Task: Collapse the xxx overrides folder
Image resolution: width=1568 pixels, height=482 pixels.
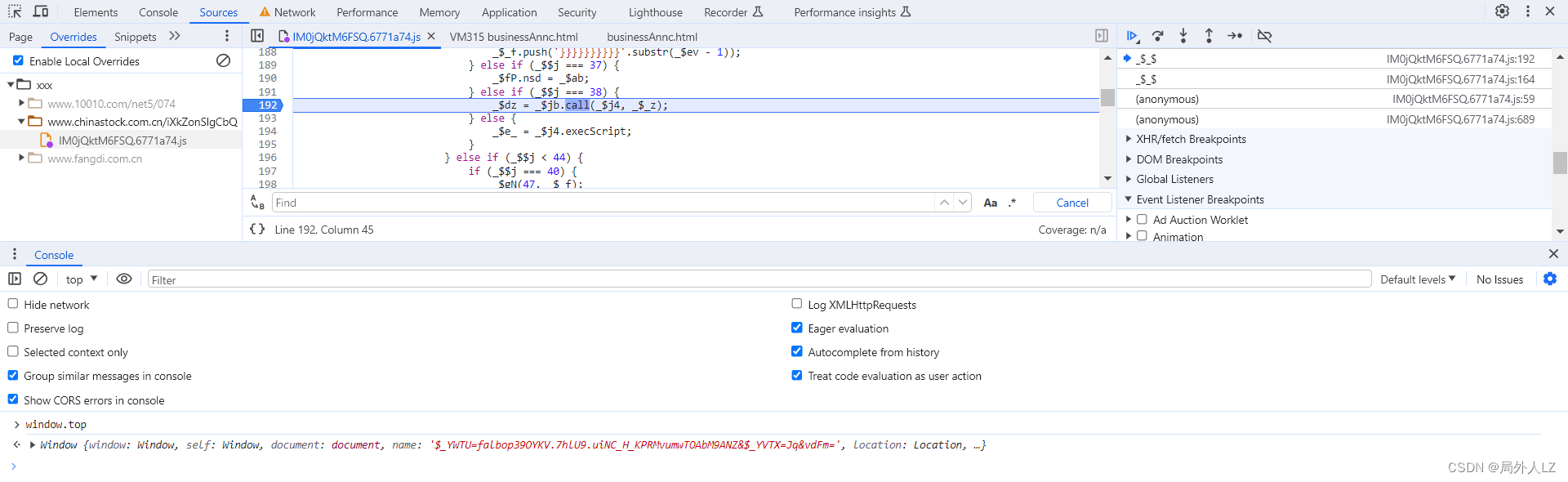Action: pos(11,84)
